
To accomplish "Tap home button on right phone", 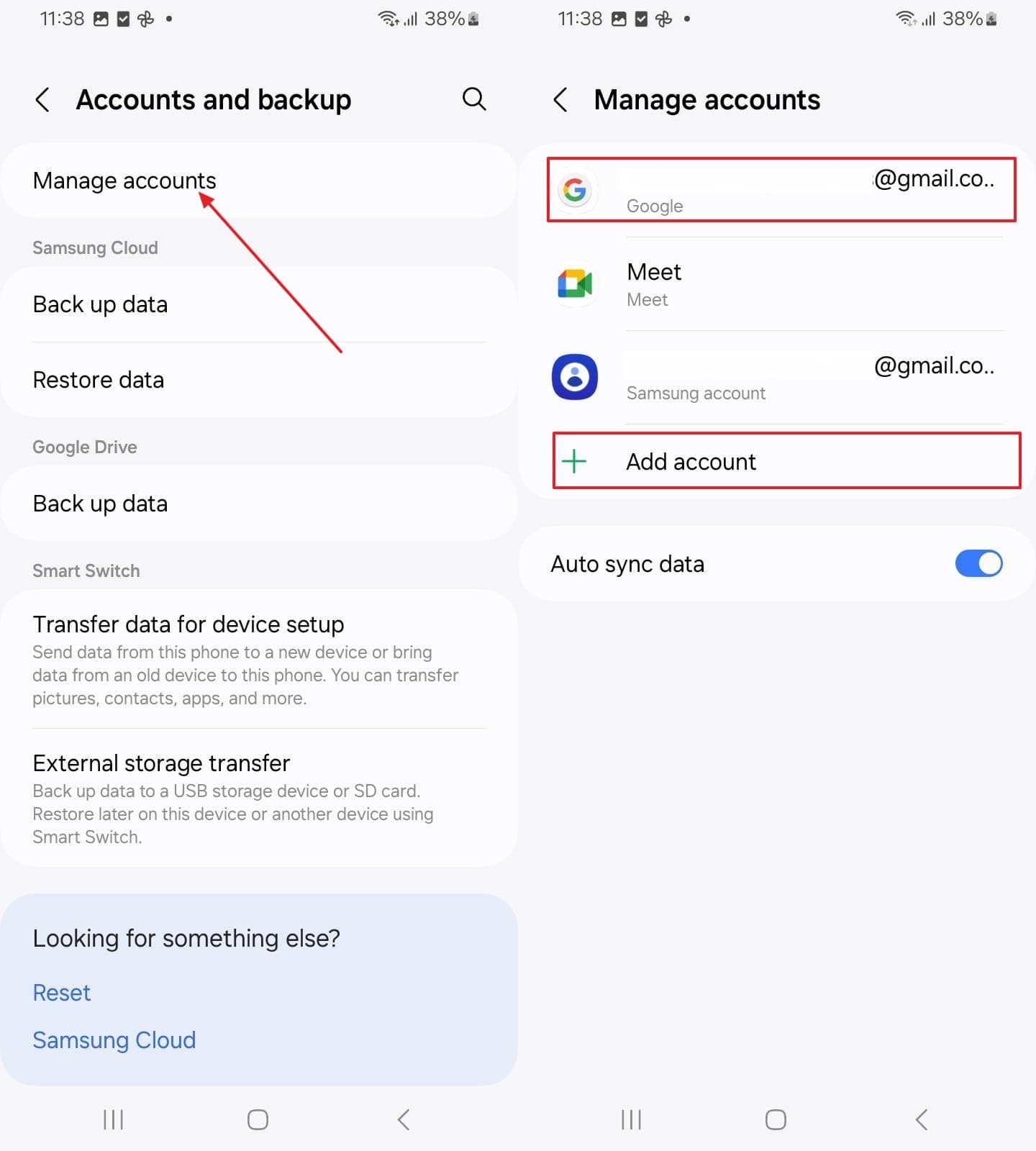I will point(776,1119).
